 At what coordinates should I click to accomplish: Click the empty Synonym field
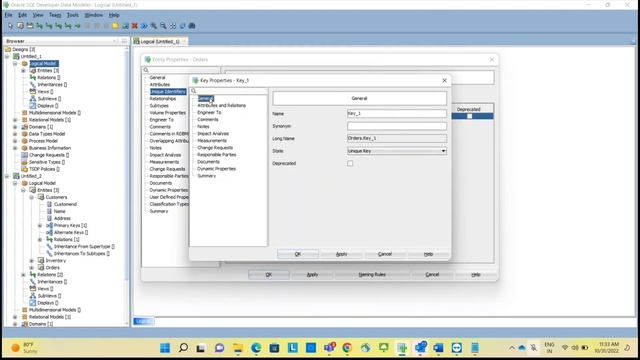397,126
